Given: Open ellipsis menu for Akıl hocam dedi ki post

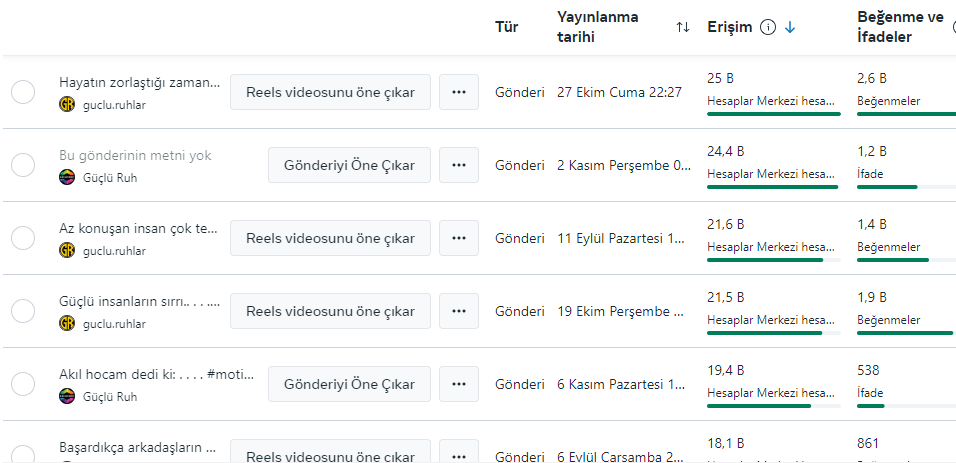Looking at the screenshot, I should tap(458, 384).
